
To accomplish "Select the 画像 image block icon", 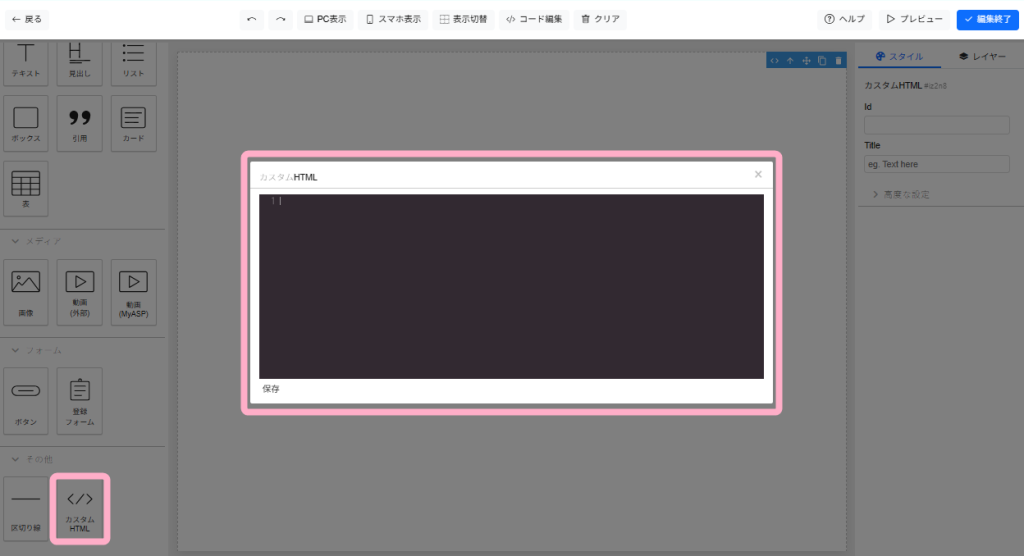I will coord(25,291).
